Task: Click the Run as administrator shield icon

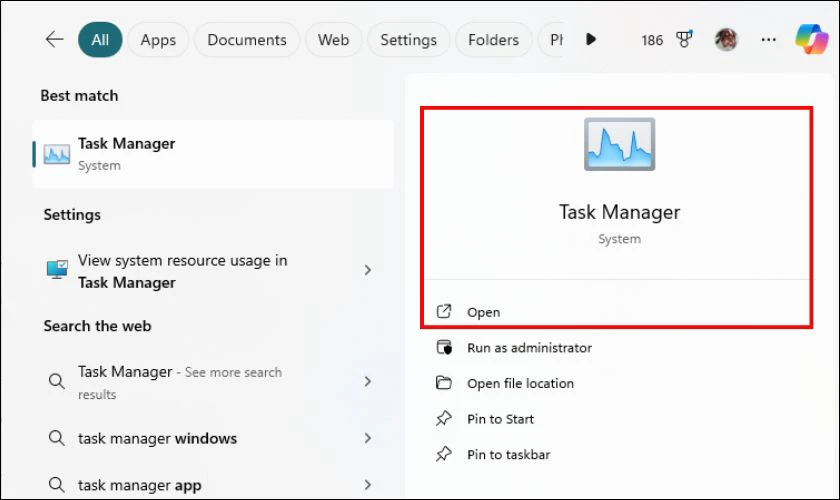Action: click(444, 347)
